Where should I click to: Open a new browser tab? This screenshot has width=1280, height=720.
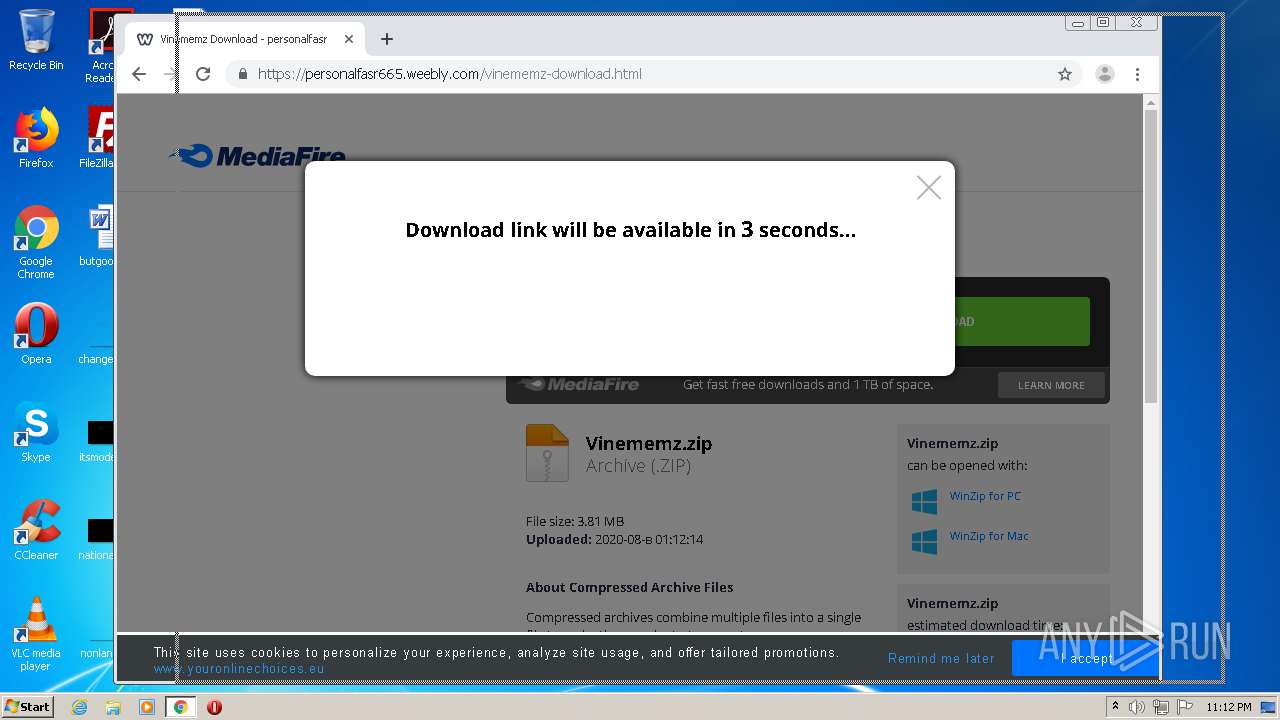point(387,39)
